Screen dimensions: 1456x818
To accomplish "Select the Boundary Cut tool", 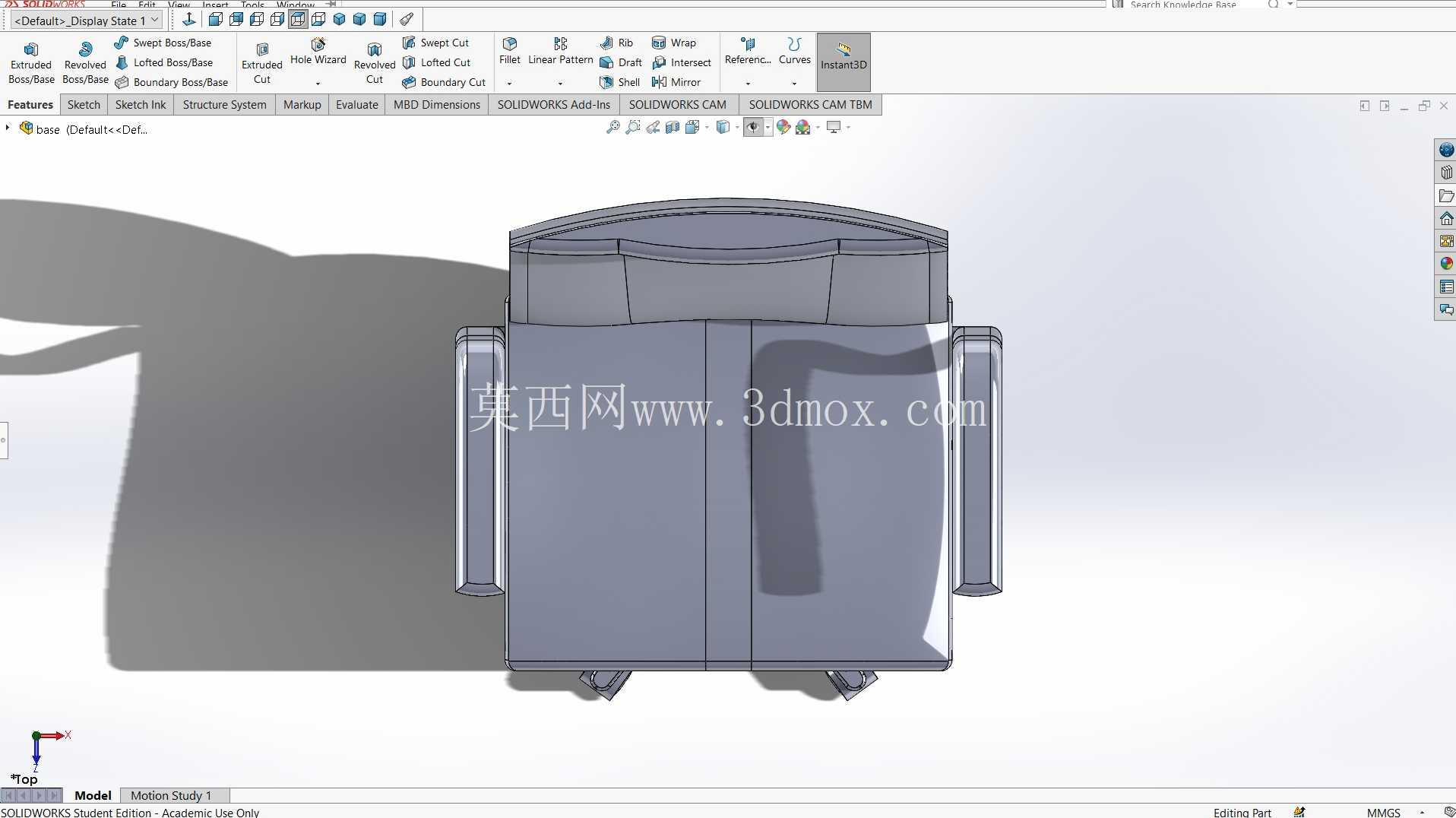I will pos(444,82).
